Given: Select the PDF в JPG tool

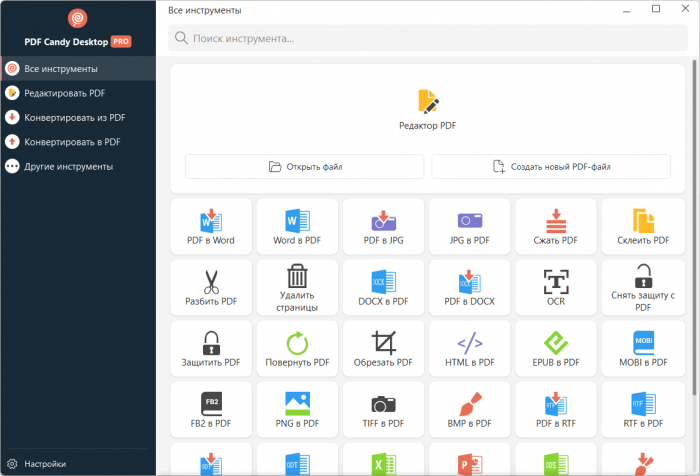Looking at the screenshot, I should [383, 227].
